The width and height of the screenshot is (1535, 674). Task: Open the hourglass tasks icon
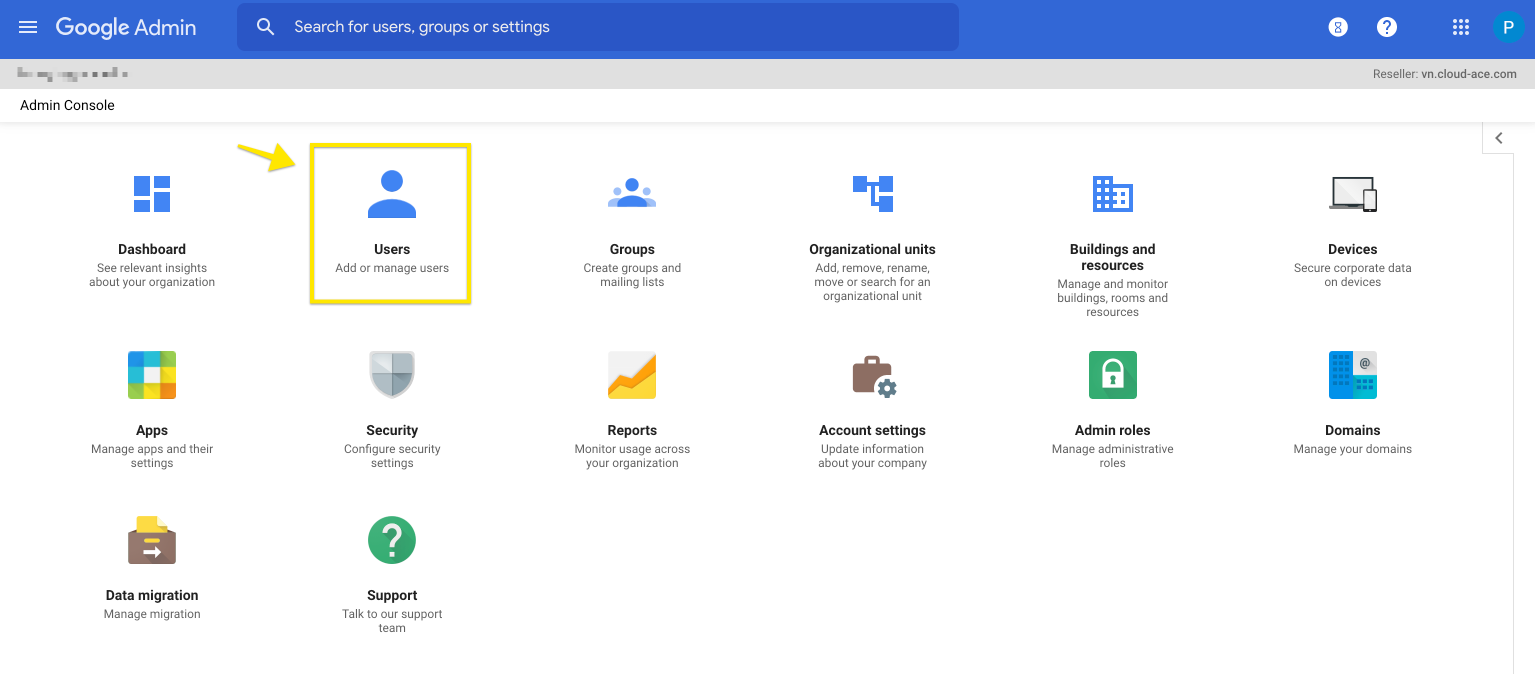pyautogui.click(x=1338, y=27)
